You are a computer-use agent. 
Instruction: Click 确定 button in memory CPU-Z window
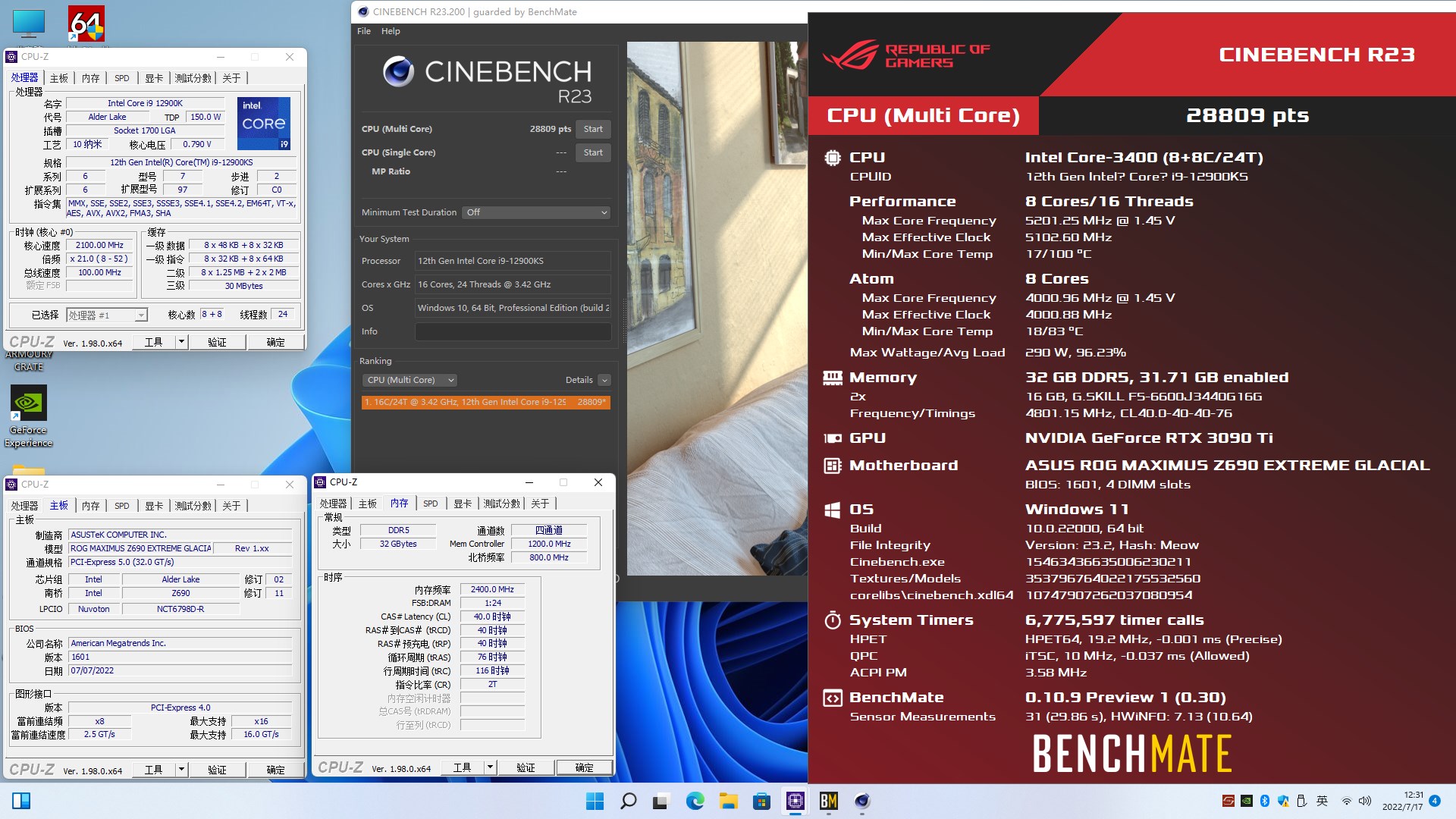[584, 767]
